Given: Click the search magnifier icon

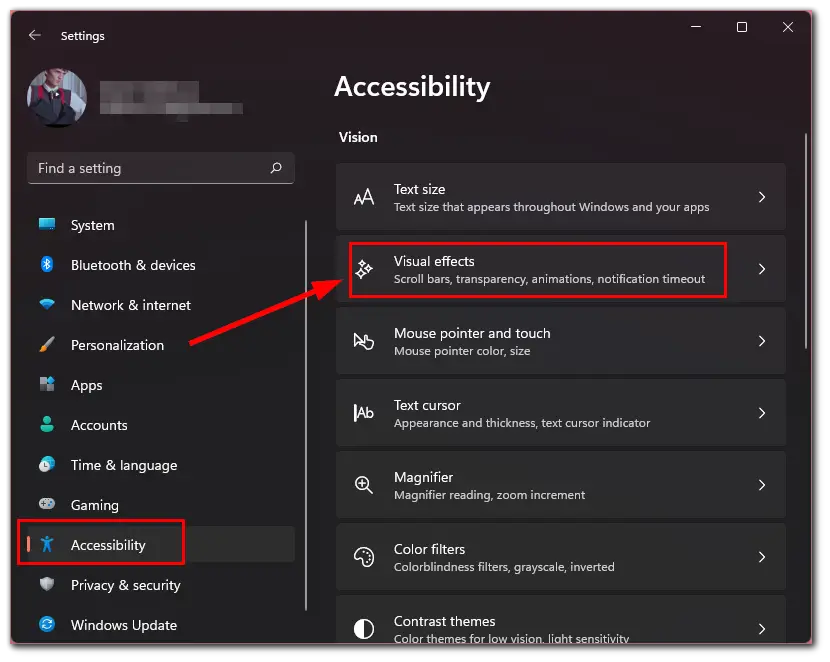Looking at the screenshot, I should (x=276, y=168).
